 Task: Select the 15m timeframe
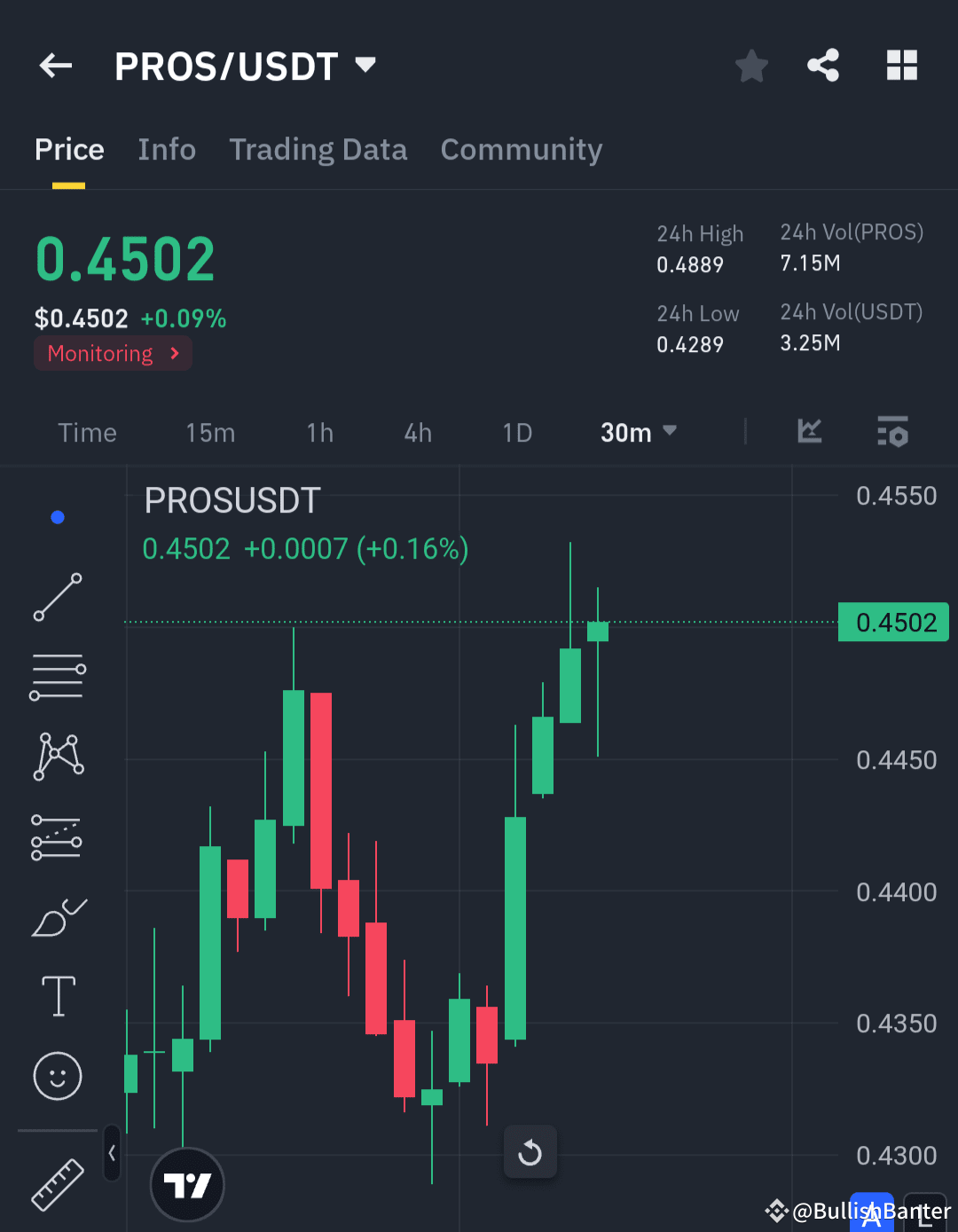point(209,432)
